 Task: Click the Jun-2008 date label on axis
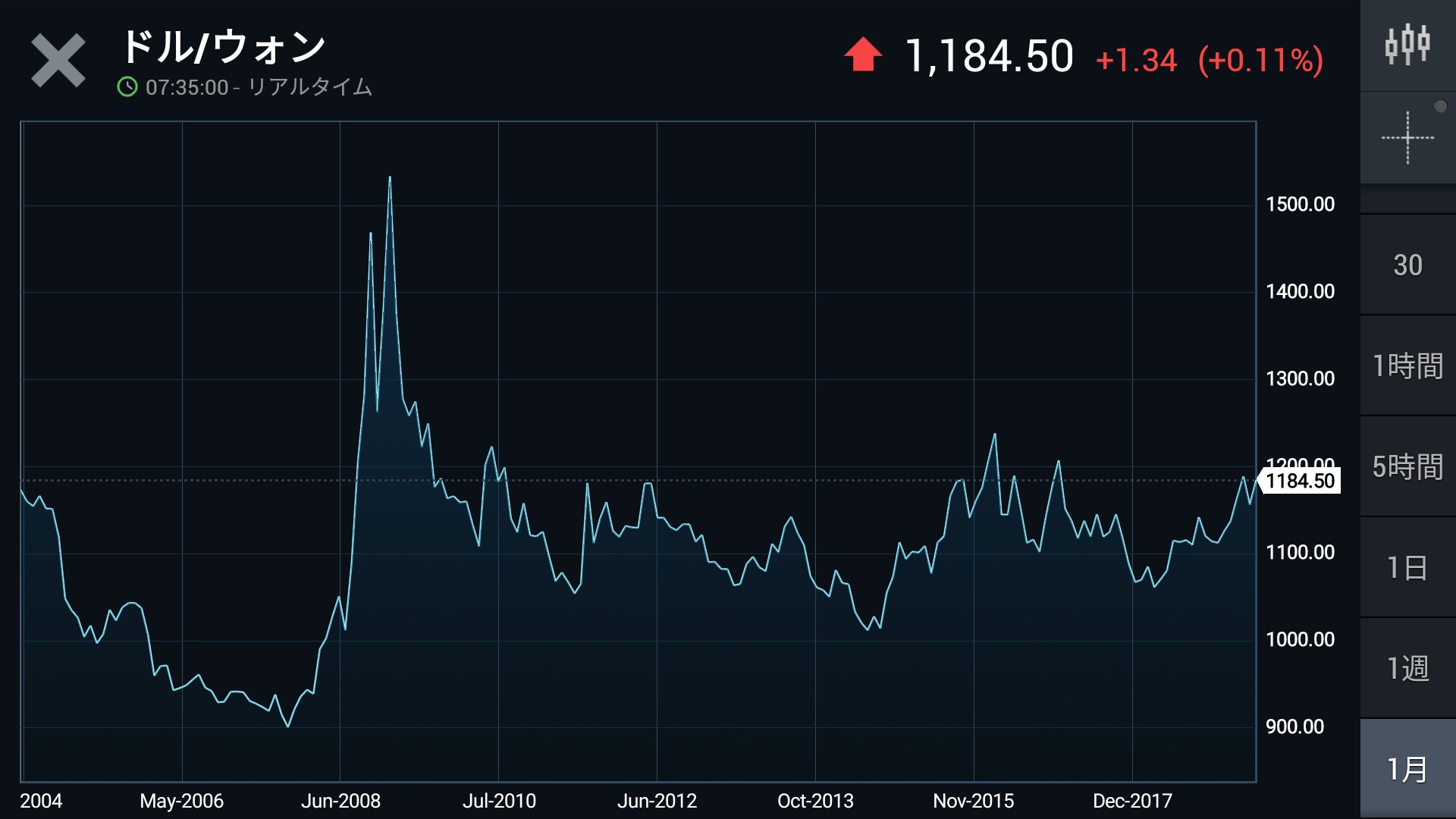coord(340,801)
